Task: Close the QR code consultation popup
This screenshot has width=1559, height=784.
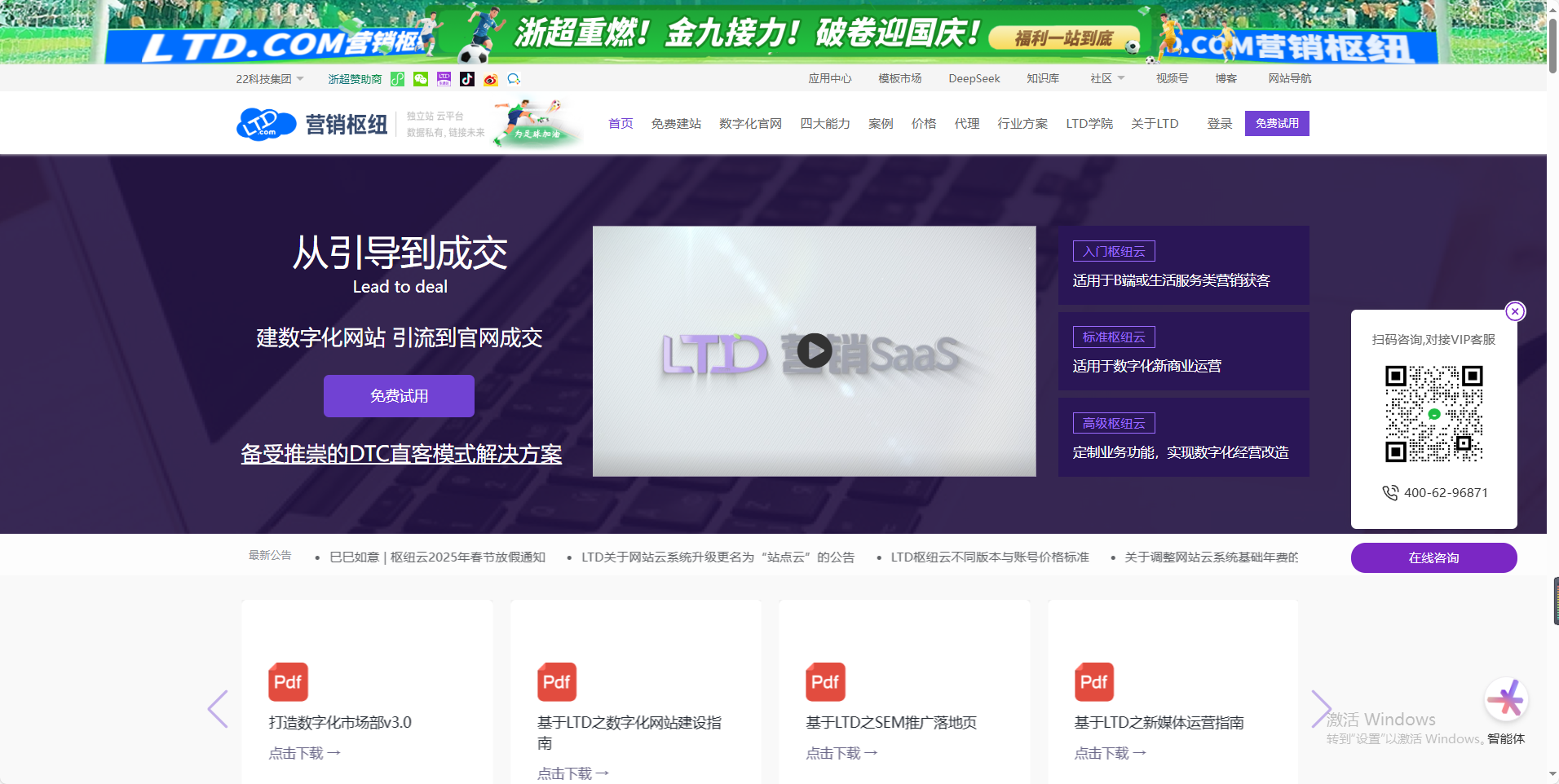Action: point(1515,311)
